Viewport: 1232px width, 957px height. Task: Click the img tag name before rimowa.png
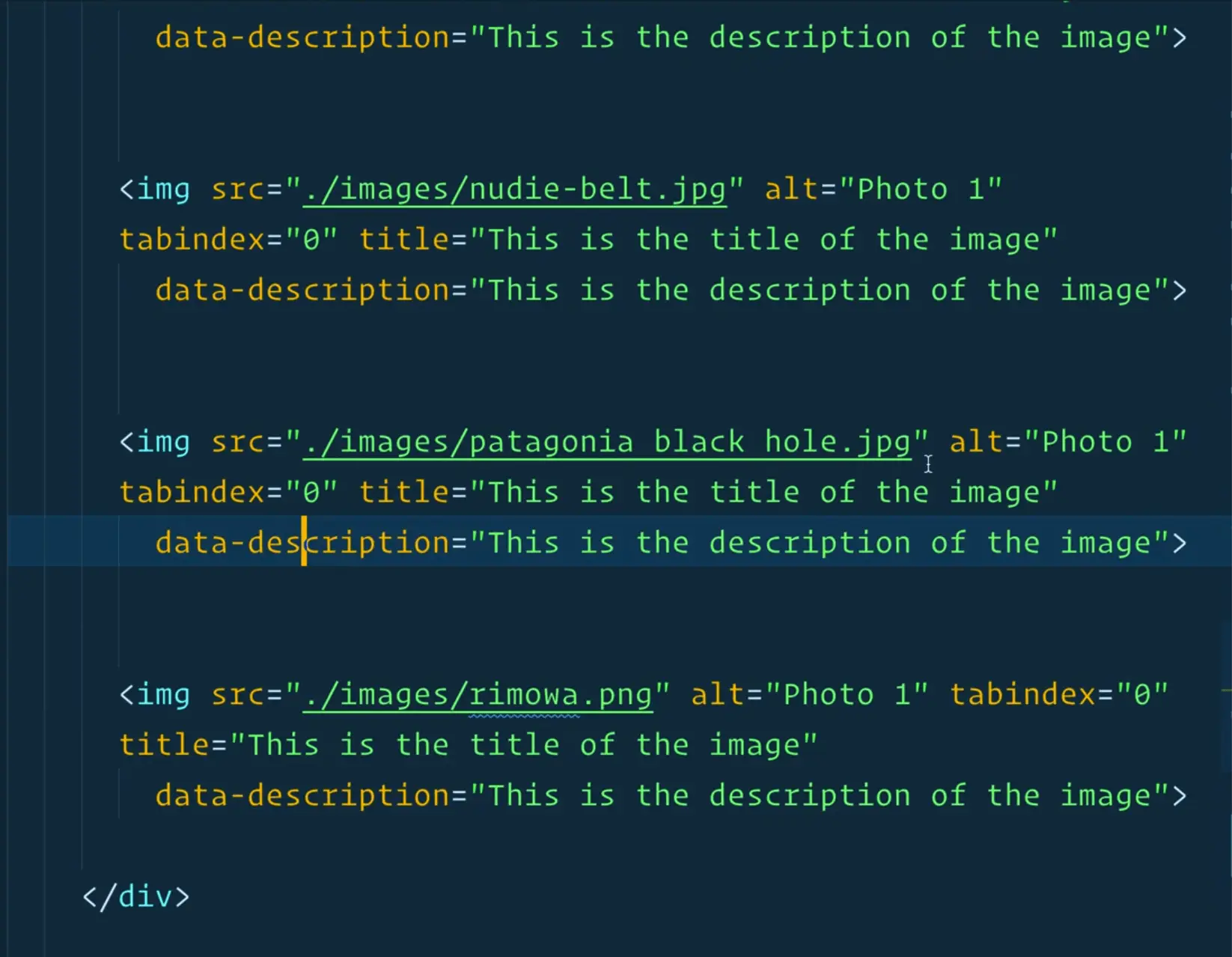[x=163, y=695]
